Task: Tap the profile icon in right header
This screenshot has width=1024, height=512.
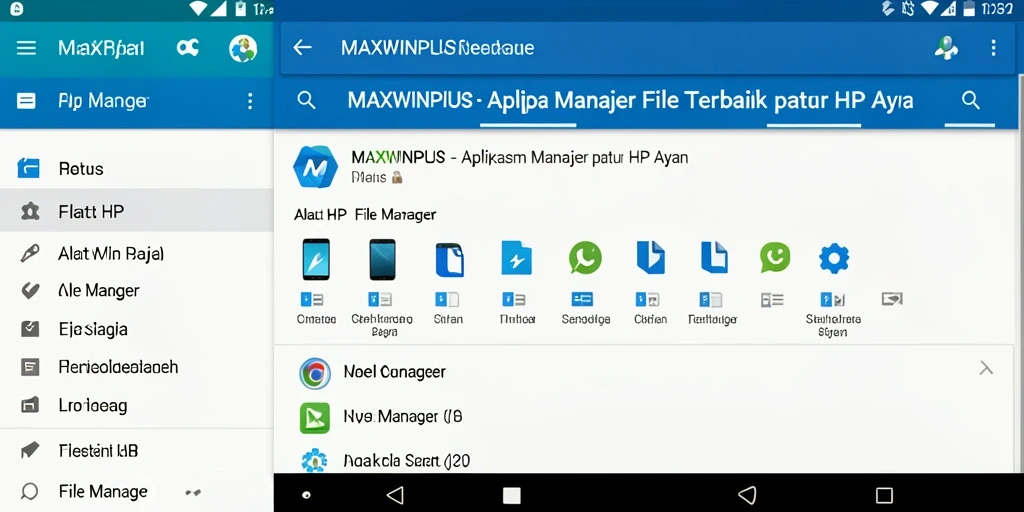Action: pos(946,48)
